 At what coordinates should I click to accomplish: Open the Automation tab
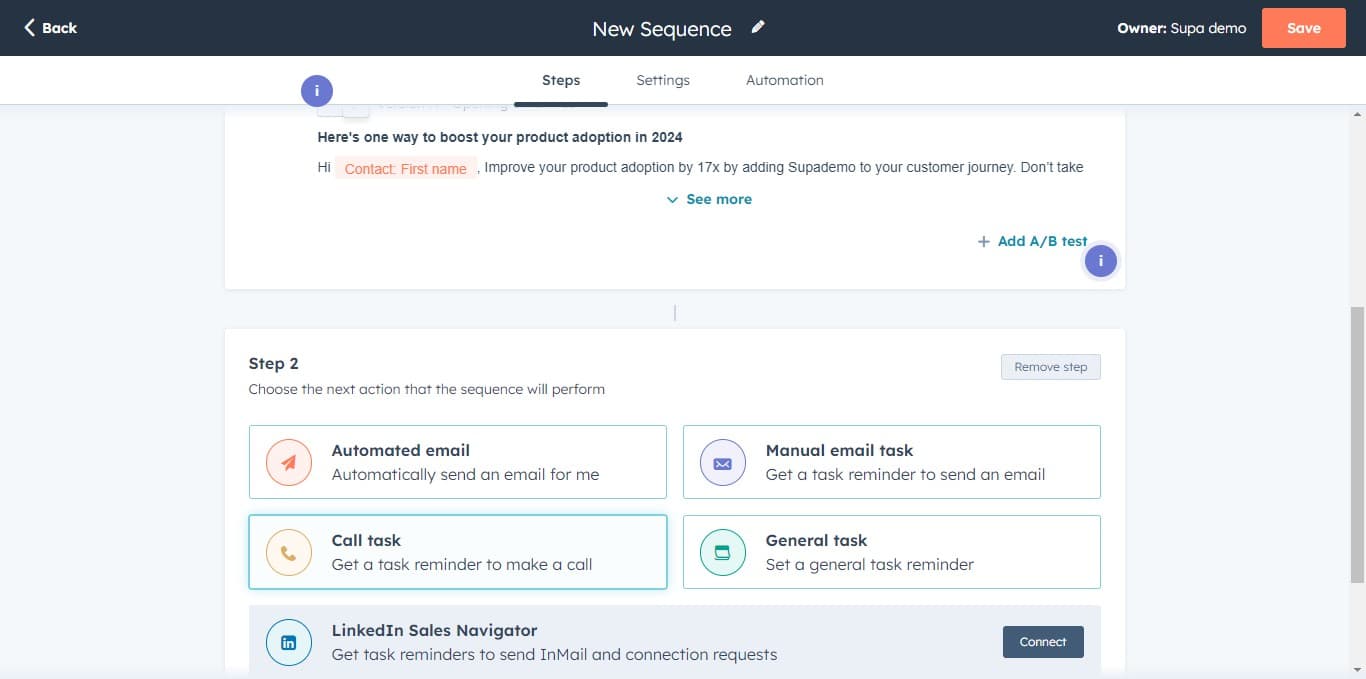(x=784, y=80)
